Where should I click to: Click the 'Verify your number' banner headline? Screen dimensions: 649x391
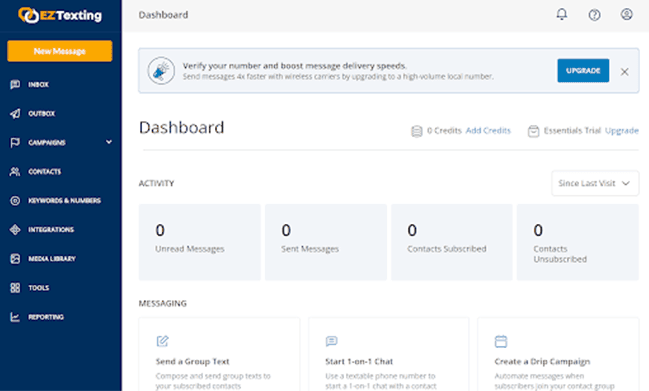coord(295,66)
